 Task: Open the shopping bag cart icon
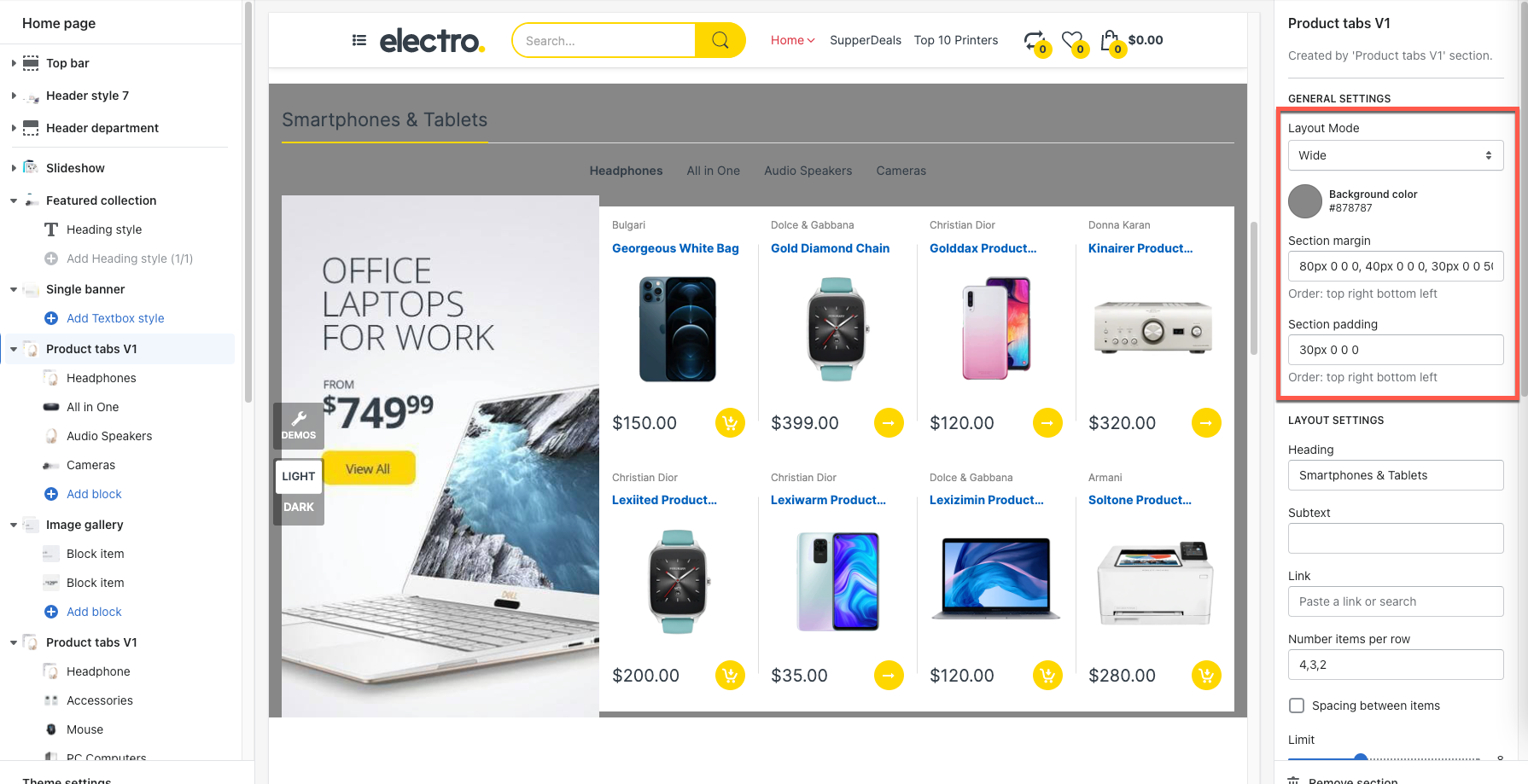point(1110,41)
